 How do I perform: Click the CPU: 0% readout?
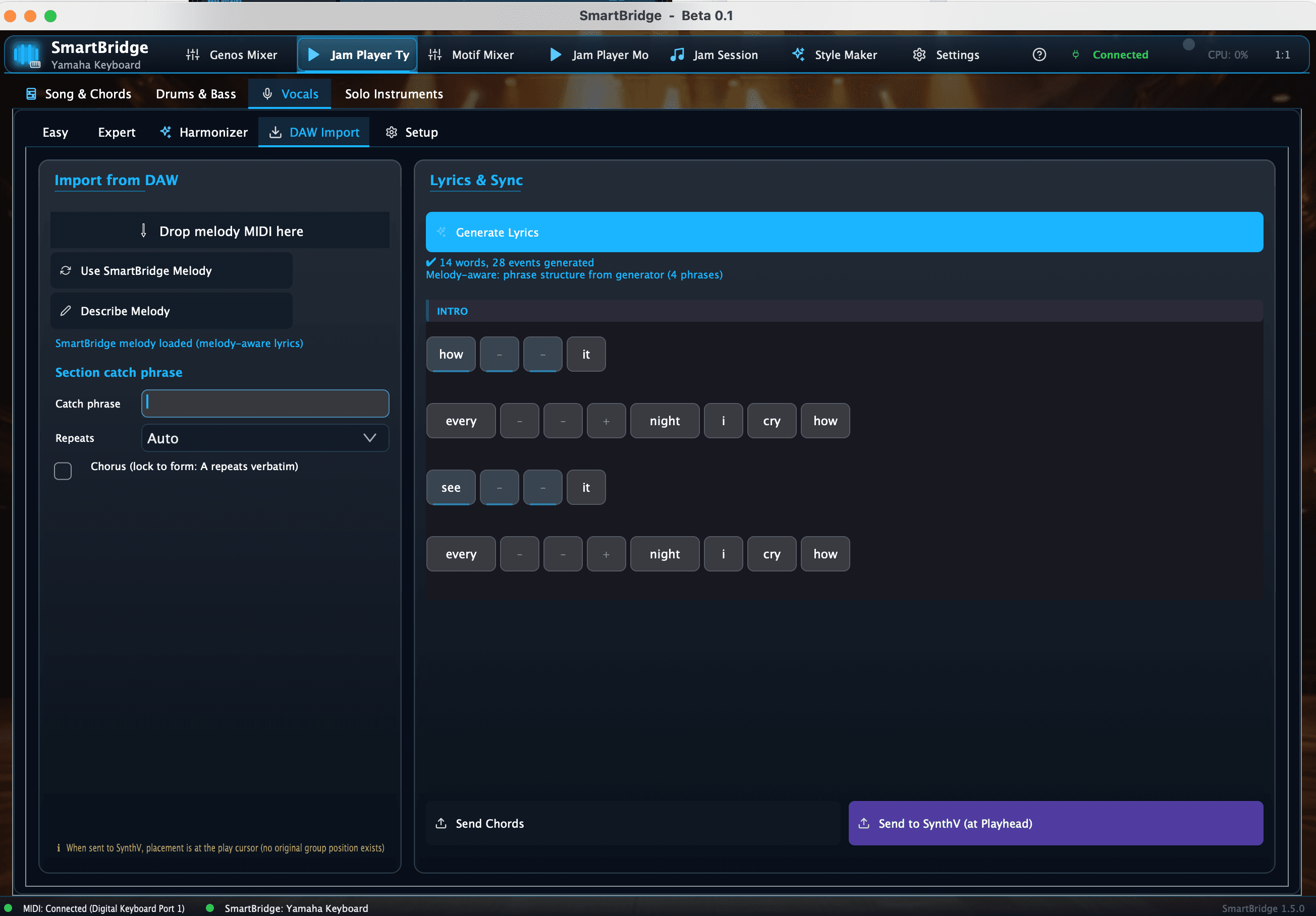tap(1228, 55)
